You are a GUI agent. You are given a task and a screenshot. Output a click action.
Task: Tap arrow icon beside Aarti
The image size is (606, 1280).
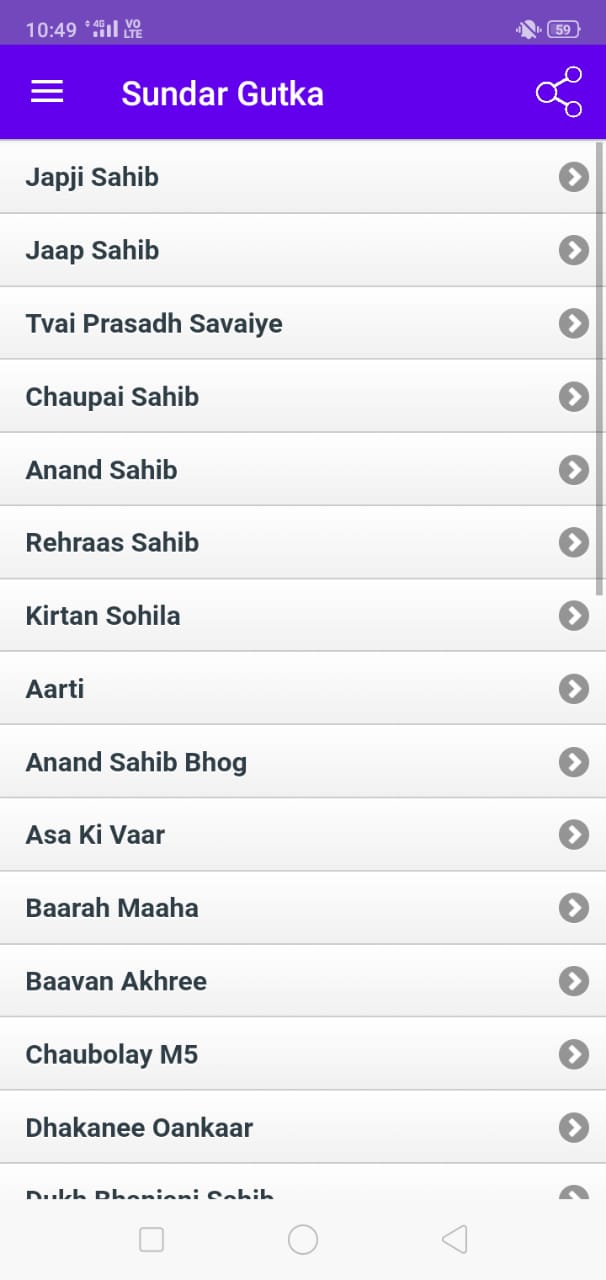(573, 688)
